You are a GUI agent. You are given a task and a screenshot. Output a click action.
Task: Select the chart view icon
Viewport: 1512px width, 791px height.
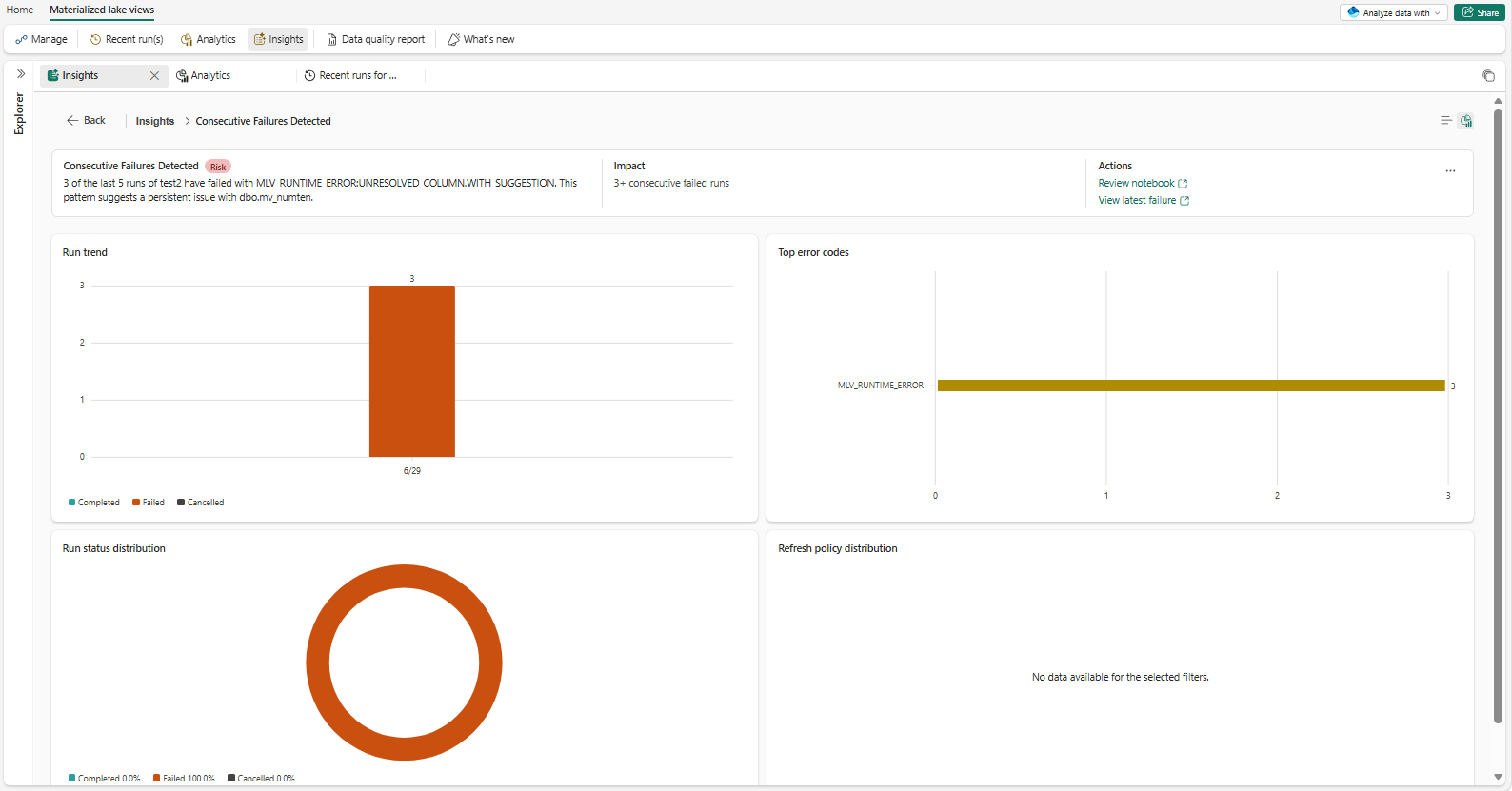(x=1466, y=121)
